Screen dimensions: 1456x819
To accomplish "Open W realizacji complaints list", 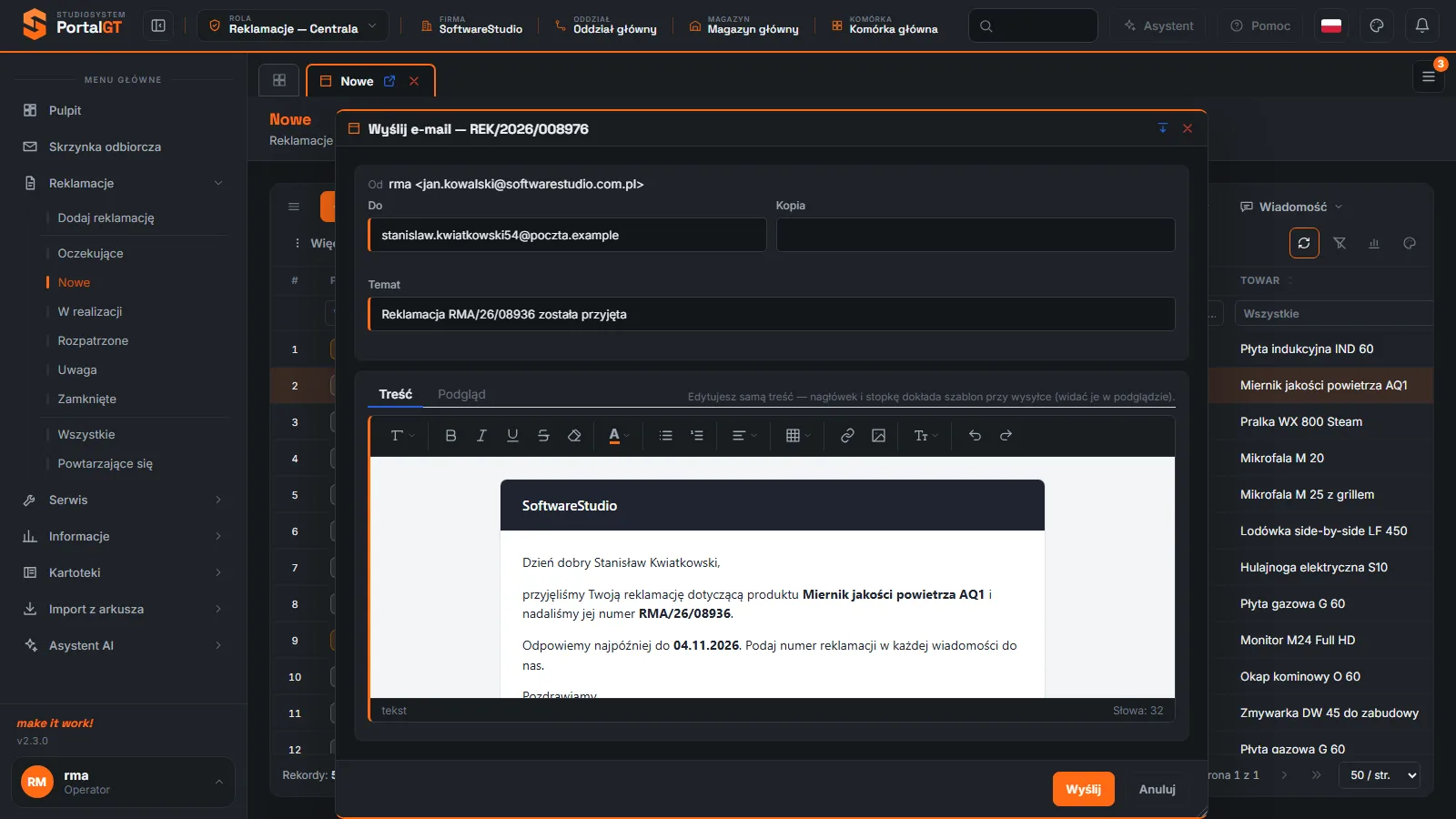I will tap(90, 311).
